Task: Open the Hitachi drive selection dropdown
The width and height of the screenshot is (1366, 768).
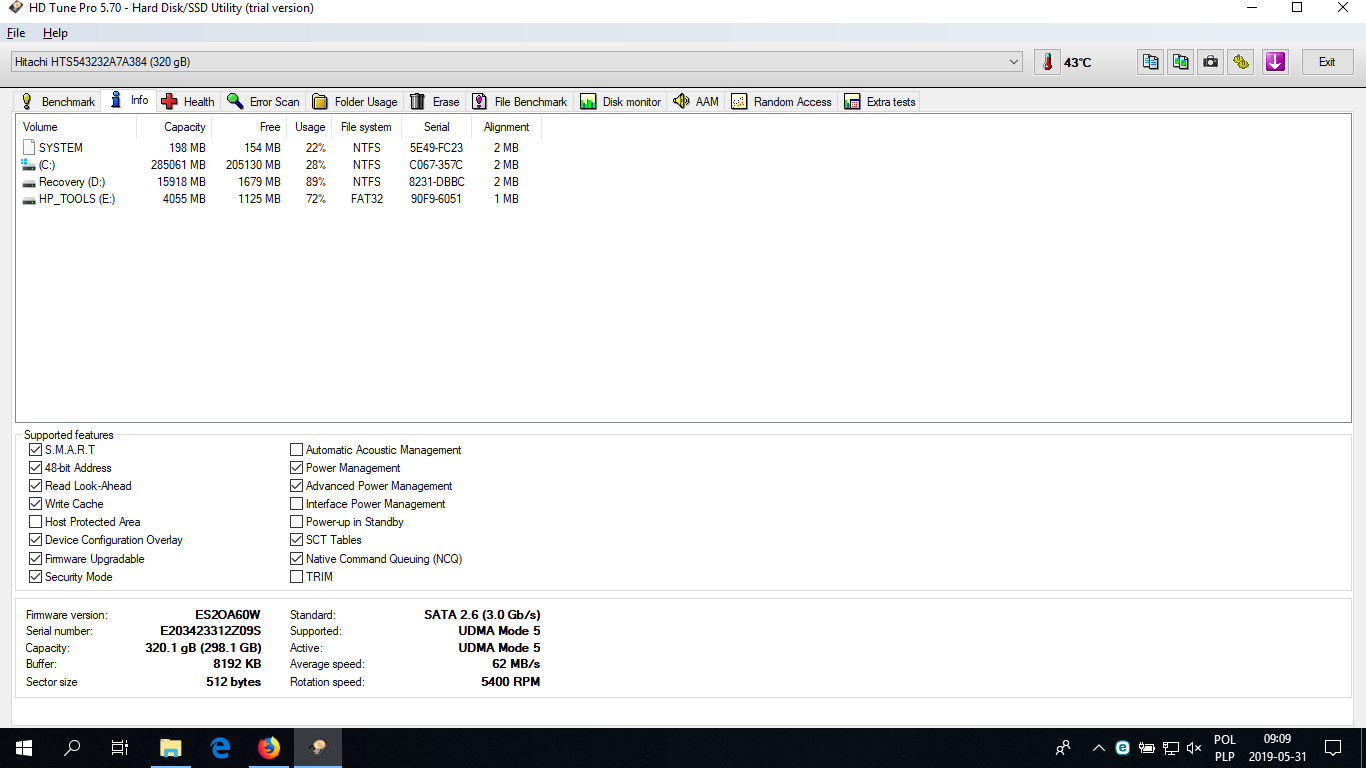Action: (x=517, y=62)
